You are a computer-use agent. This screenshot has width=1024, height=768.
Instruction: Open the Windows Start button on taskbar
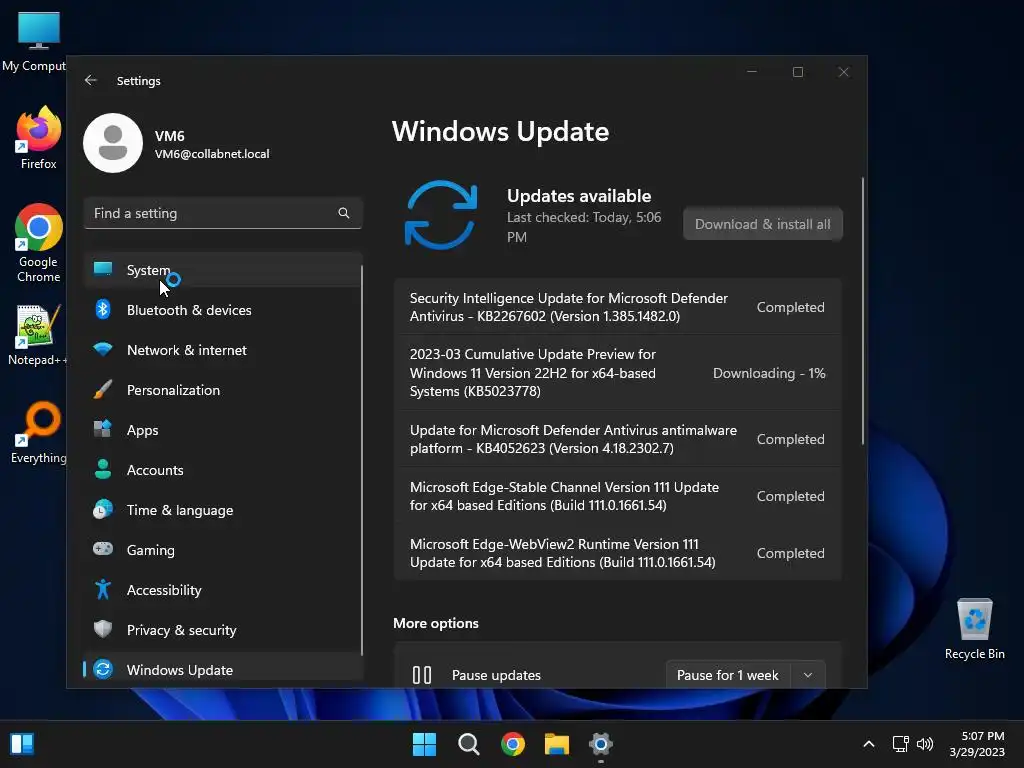tap(424, 744)
